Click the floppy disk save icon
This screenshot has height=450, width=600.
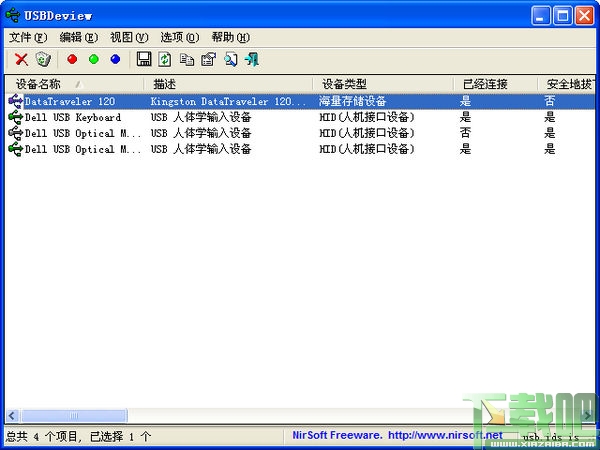[x=144, y=59]
